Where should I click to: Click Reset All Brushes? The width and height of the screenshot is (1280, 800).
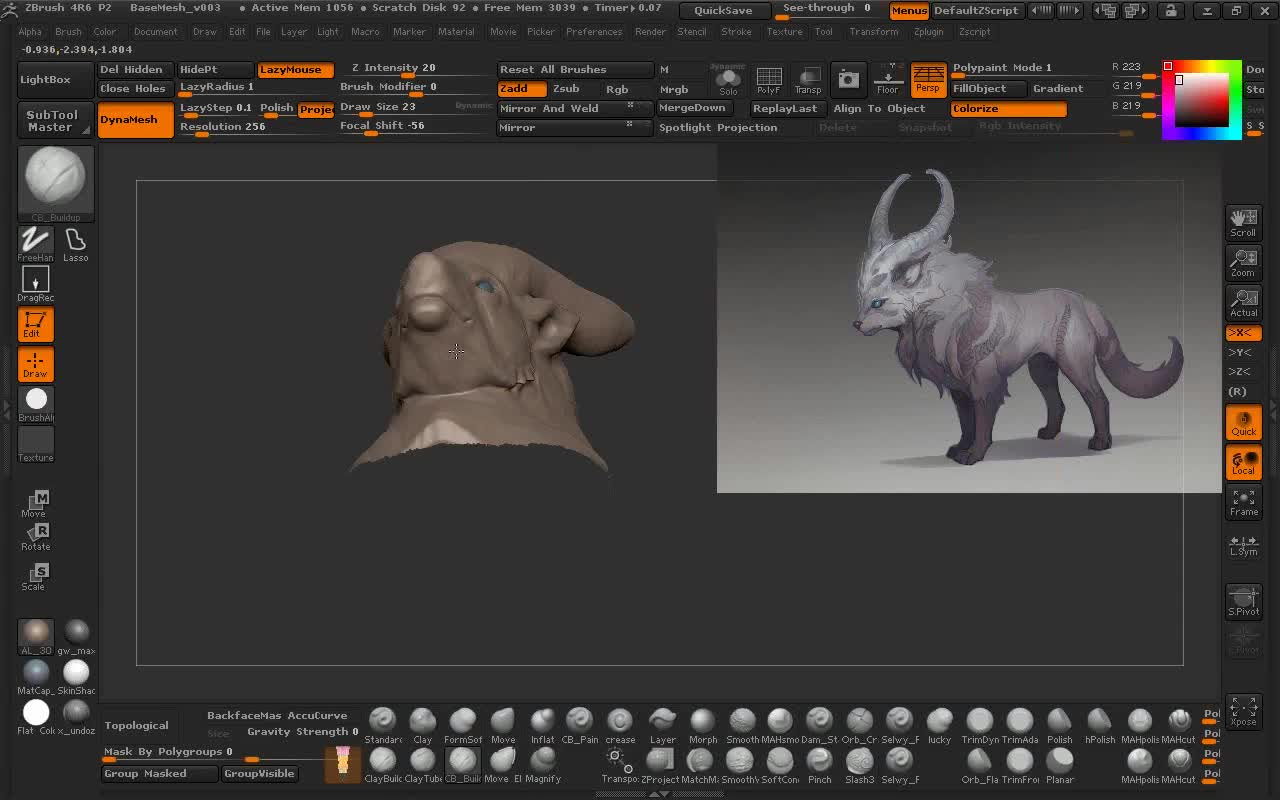coord(575,69)
